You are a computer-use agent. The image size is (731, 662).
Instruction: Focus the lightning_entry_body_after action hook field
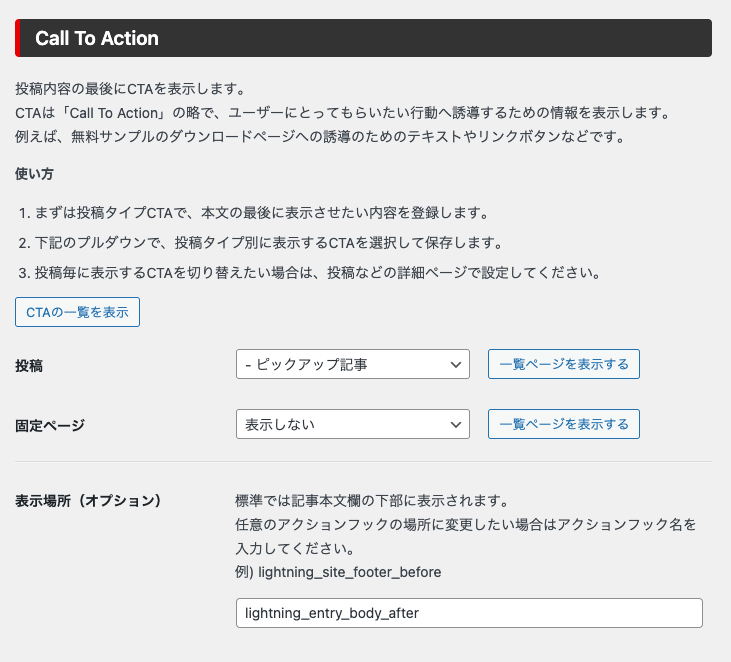468,613
